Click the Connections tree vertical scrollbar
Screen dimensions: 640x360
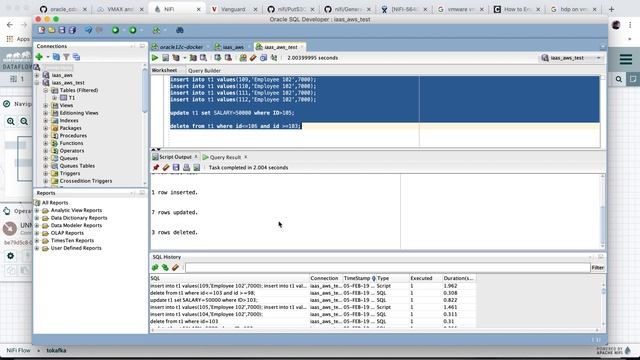click(x=144, y=92)
